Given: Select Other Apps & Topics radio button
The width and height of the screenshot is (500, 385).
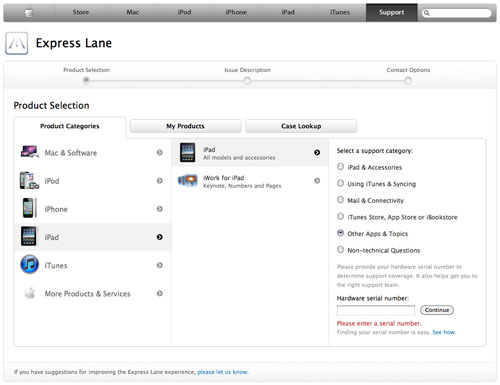Looking at the screenshot, I should tap(340, 233).
